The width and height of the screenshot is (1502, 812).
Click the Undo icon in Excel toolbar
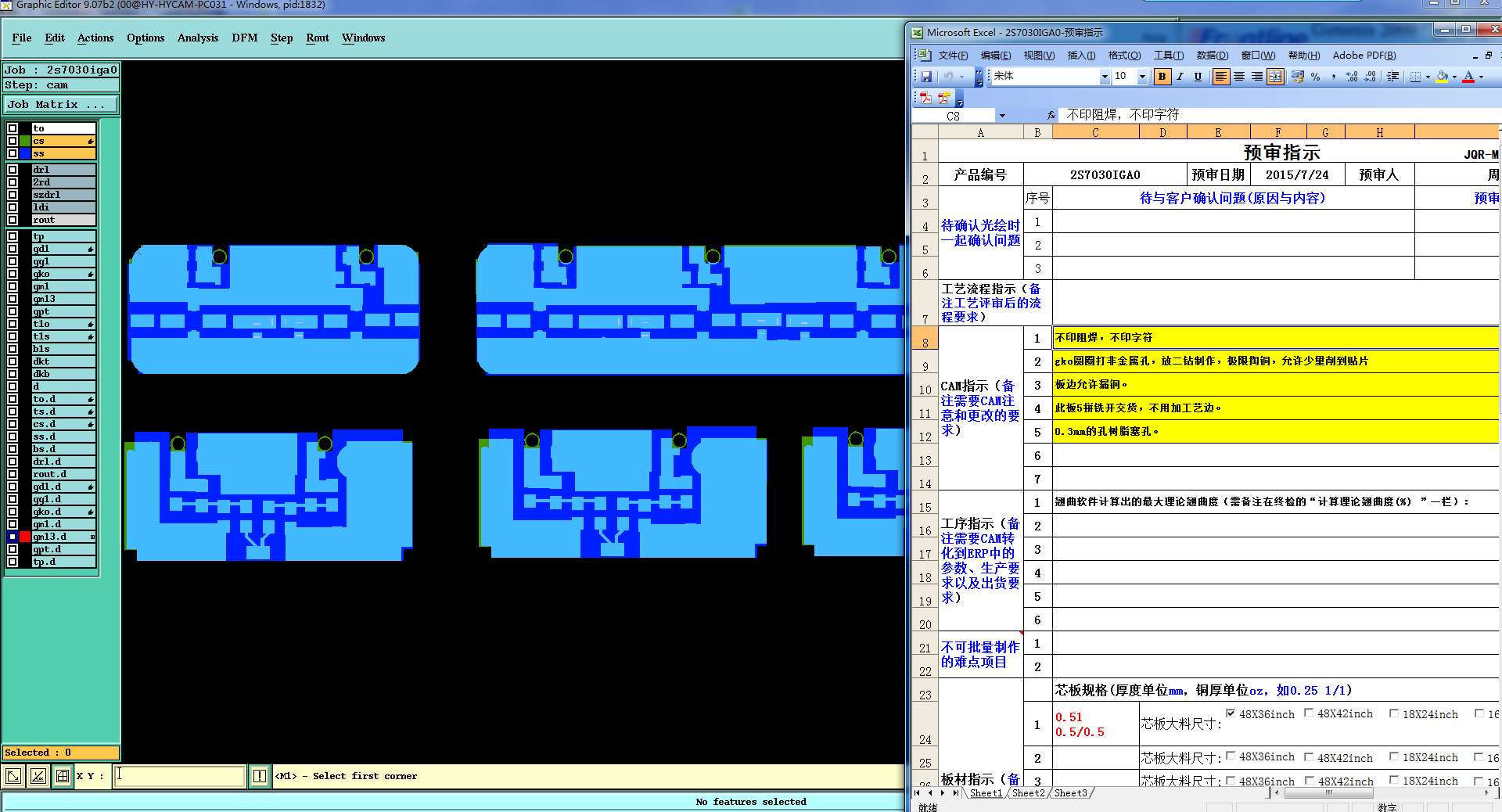948,77
